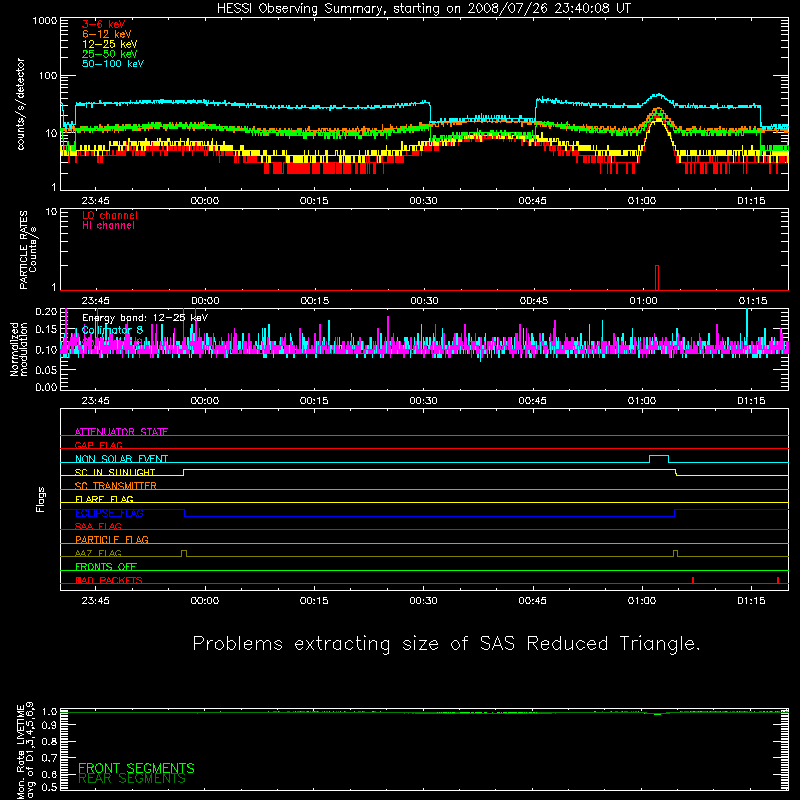
Task: Click the '0.20' modulation axis tick
Action: coord(46,311)
